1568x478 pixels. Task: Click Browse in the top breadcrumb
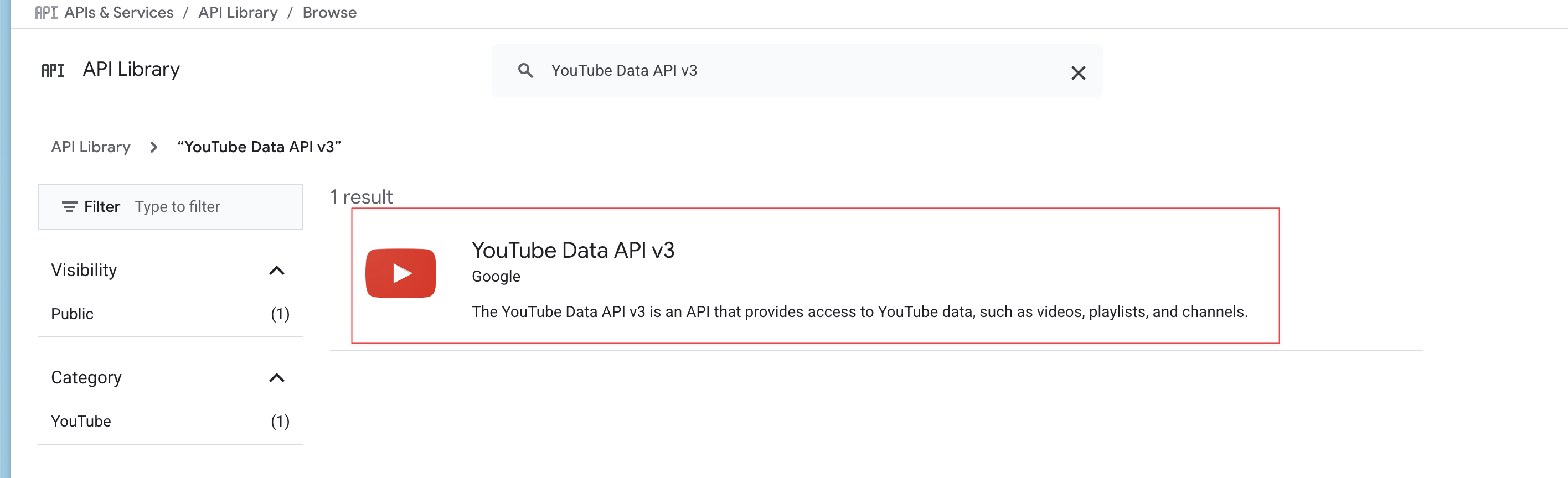pyautogui.click(x=329, y=13)
